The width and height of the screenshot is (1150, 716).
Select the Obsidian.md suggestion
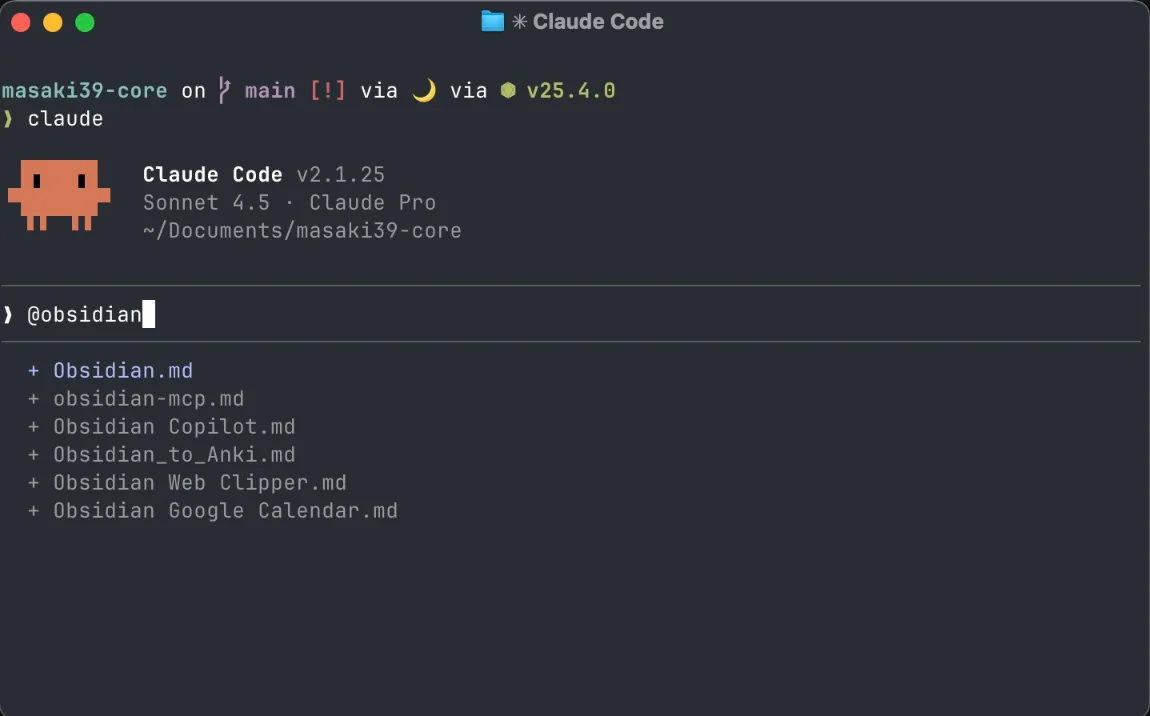123,371
